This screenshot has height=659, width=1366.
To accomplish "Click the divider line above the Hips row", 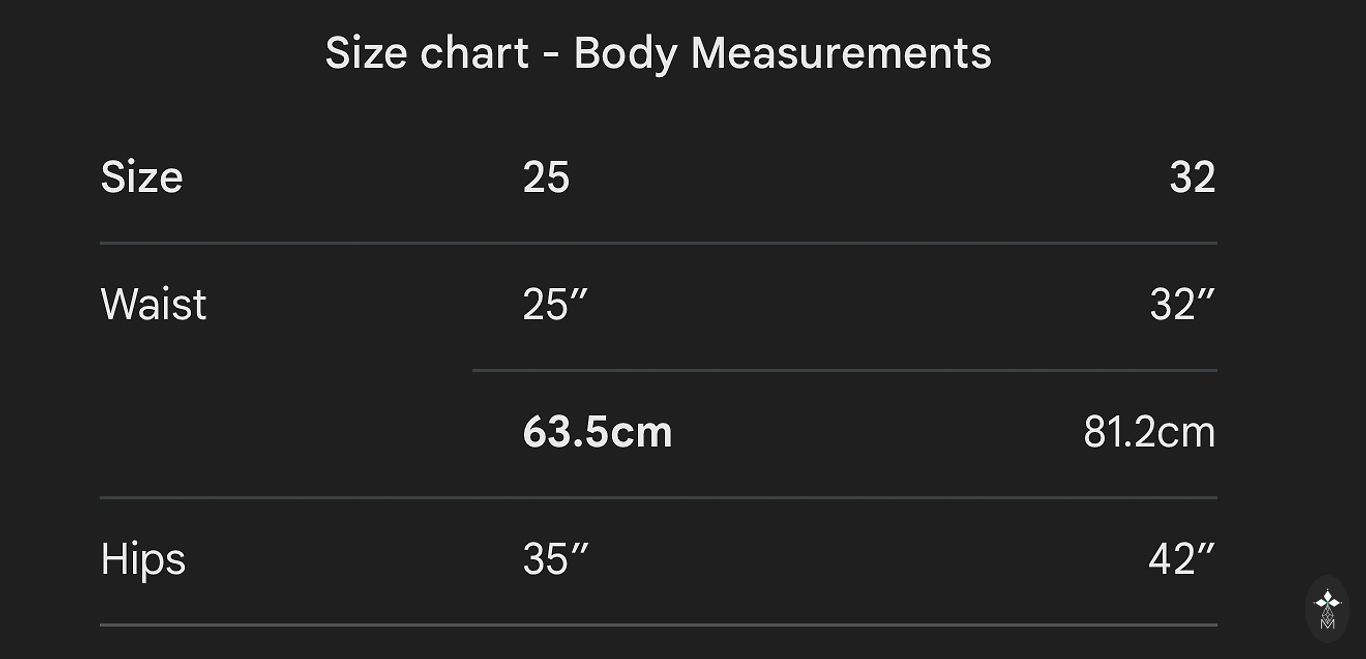I will pos(658,497).
